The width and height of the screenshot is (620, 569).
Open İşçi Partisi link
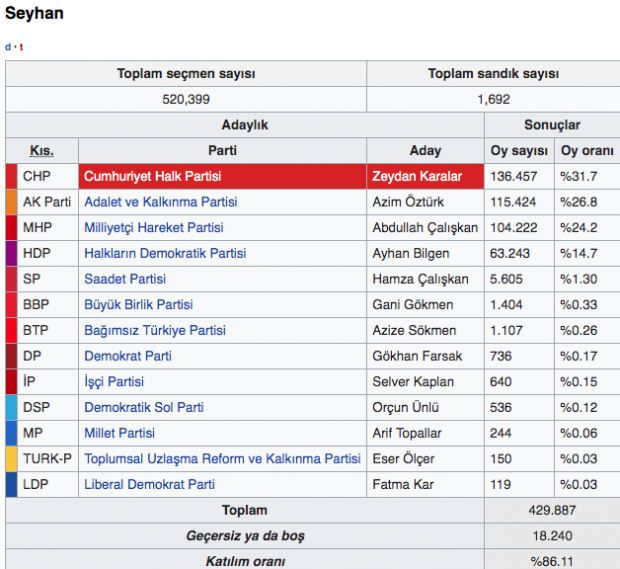tap(114, 382)
